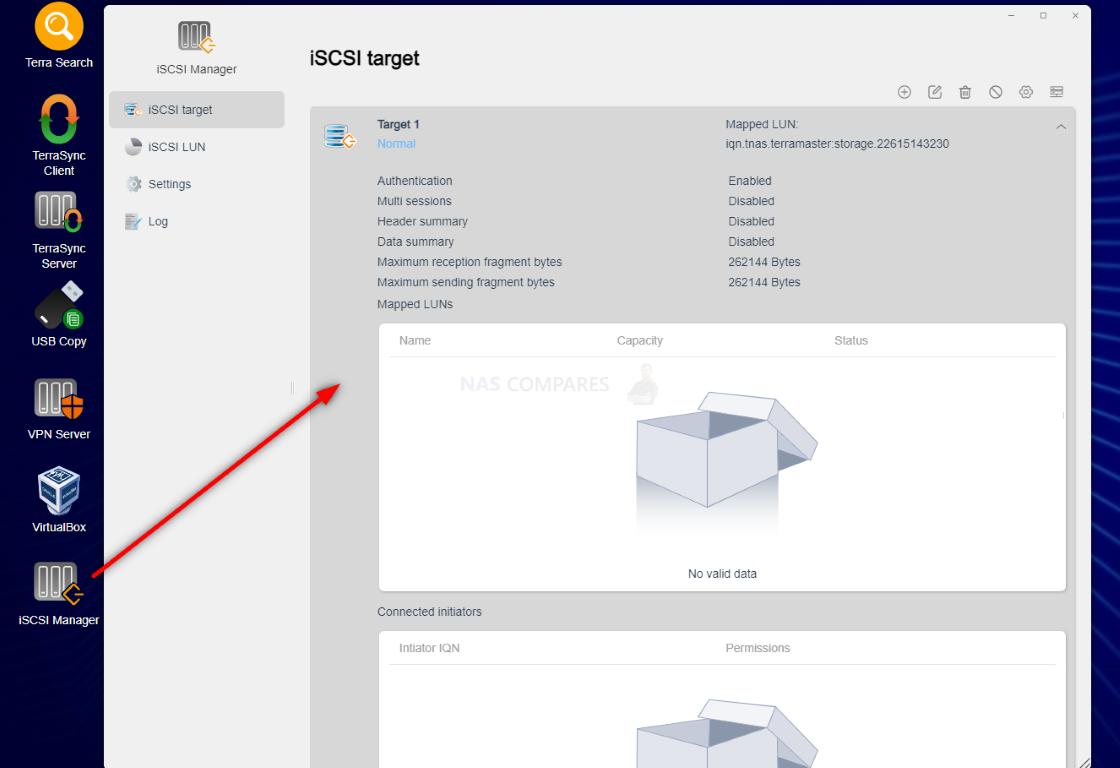Launch USB Copy from the desktop

(x=59, y=314)
